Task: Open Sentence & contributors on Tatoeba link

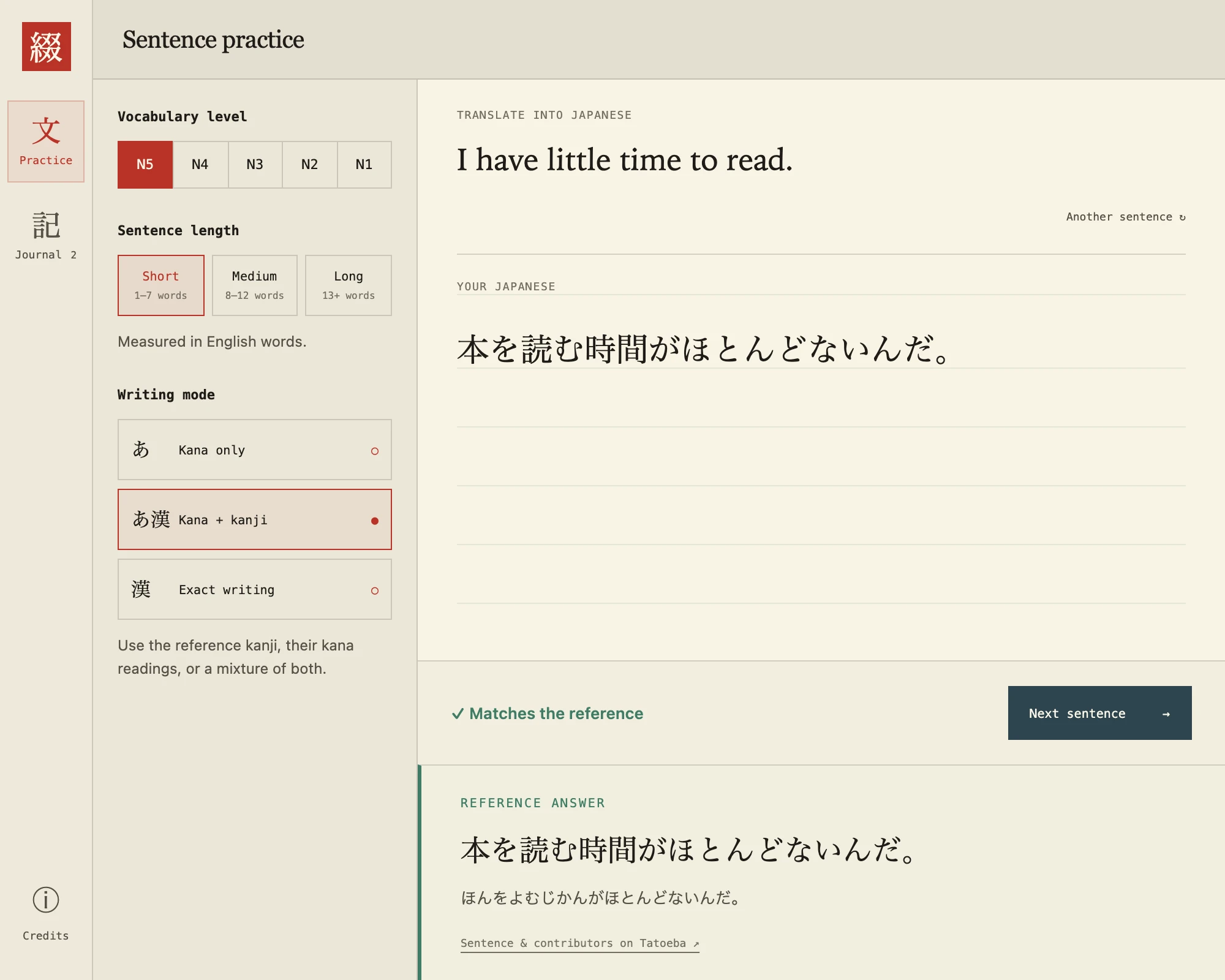Action: [x=579, y=943]
